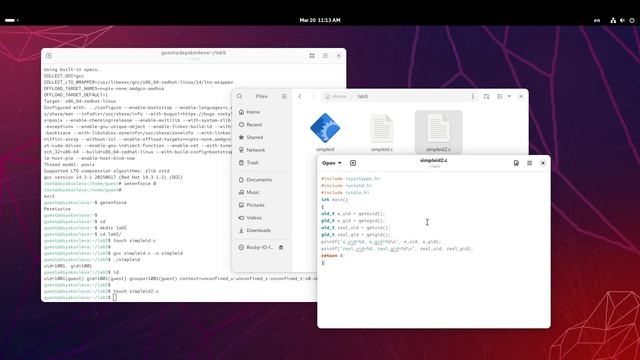Select Recent in the Files sidebar
This screenshot has width=640, height=360.
tap(262, 124)
